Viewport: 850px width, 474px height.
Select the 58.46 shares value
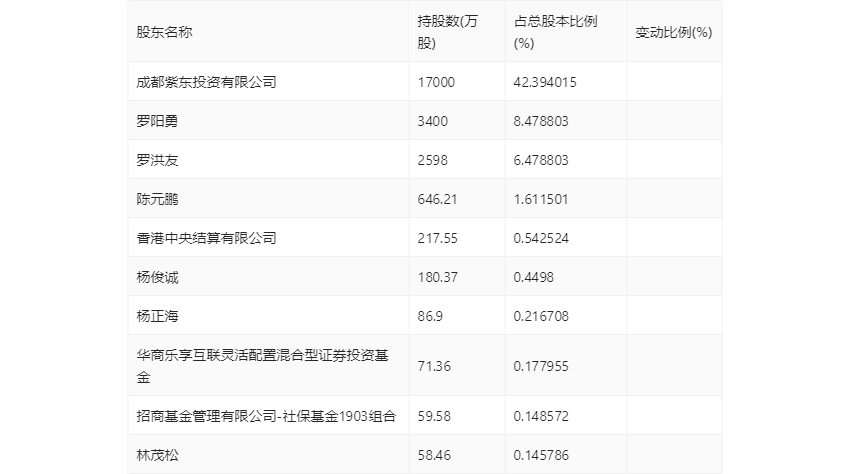tap(434, 455)
